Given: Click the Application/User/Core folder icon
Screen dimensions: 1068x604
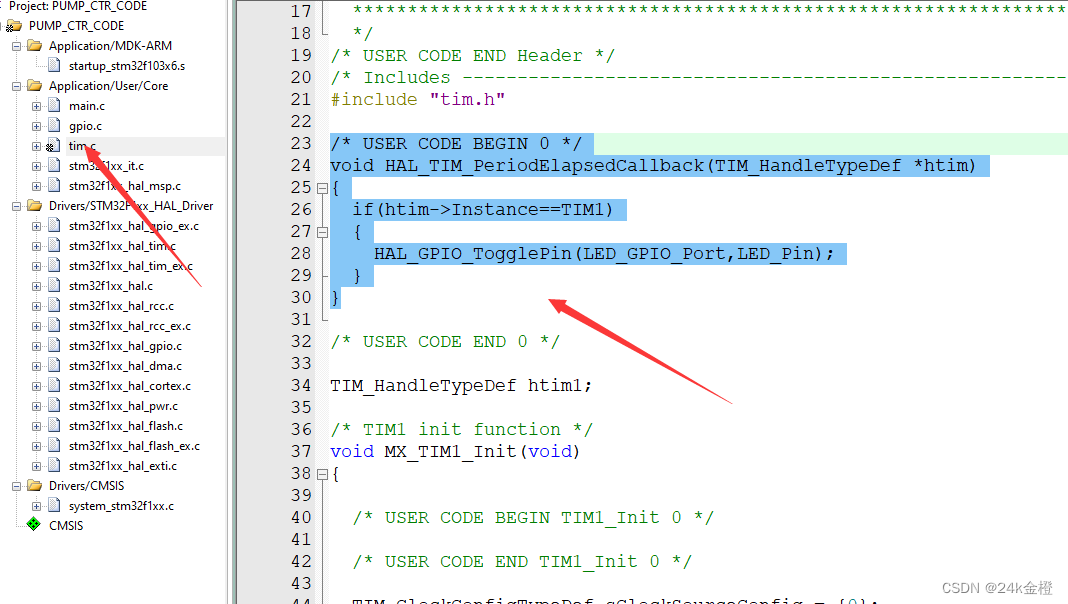Looking at the screenshot, I should (x=34, y=86).
